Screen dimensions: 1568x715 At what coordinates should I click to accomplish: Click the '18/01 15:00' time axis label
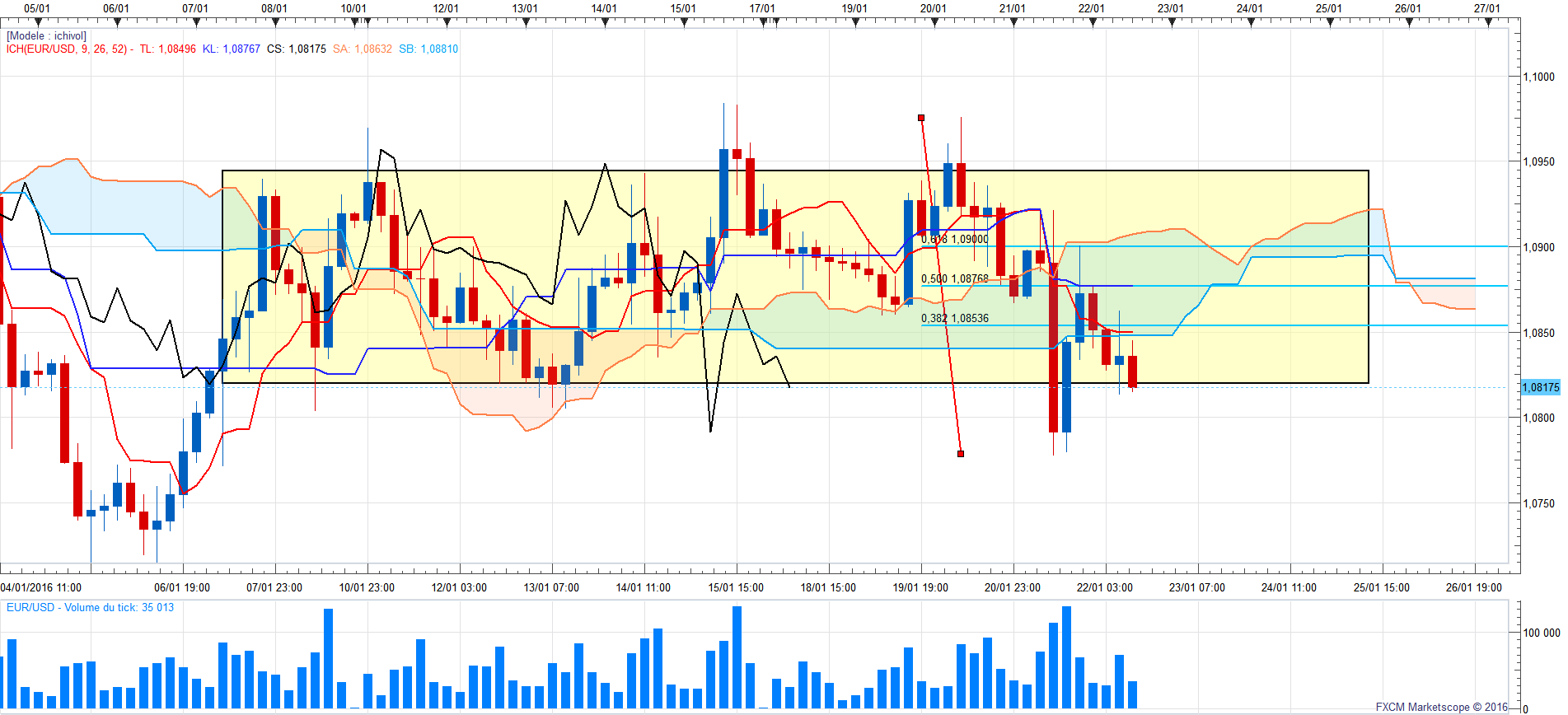828,588
